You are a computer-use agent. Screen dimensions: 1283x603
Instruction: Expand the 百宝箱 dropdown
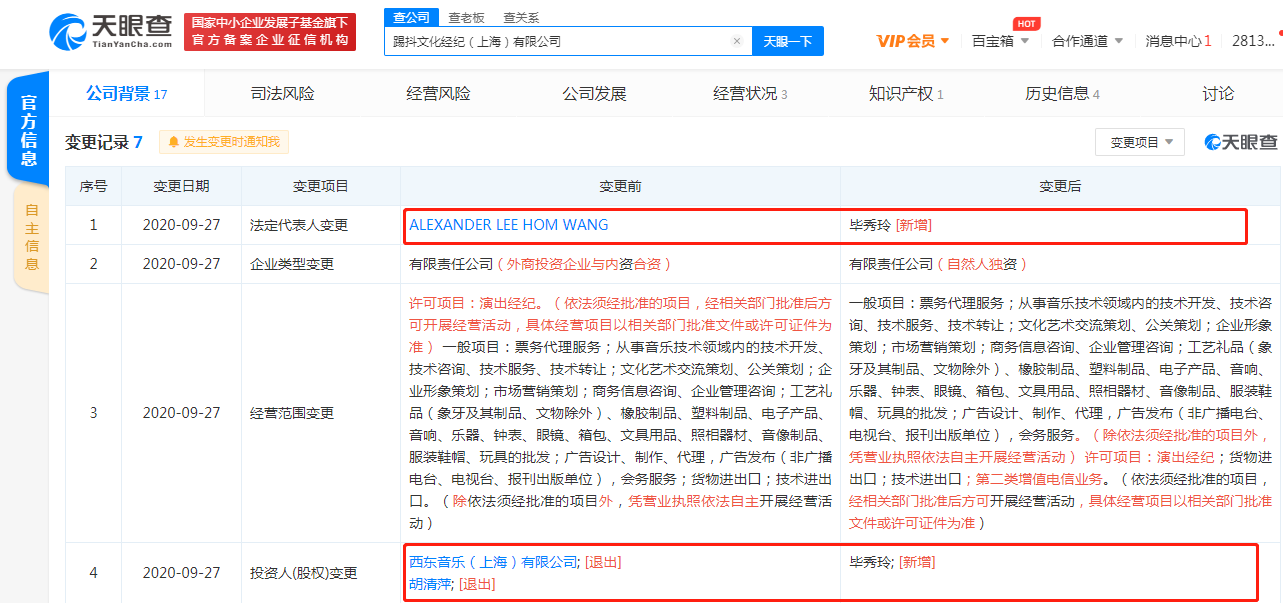1000,41
